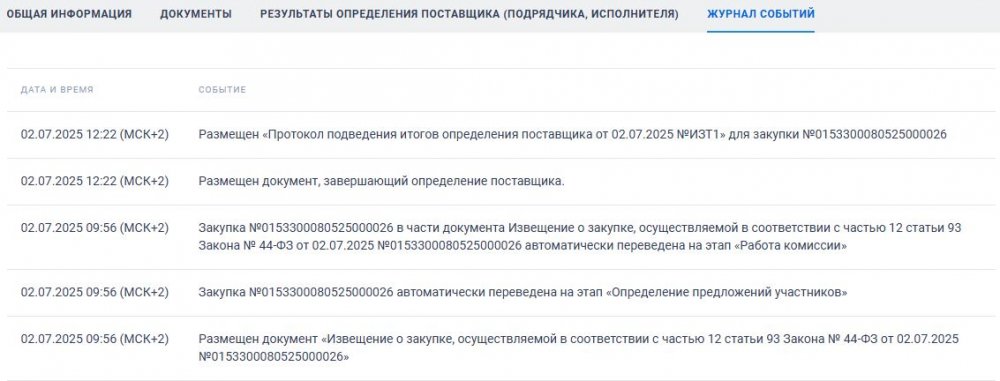Click the first 02.07.2025 12:22 timestamp

(94, 135)
